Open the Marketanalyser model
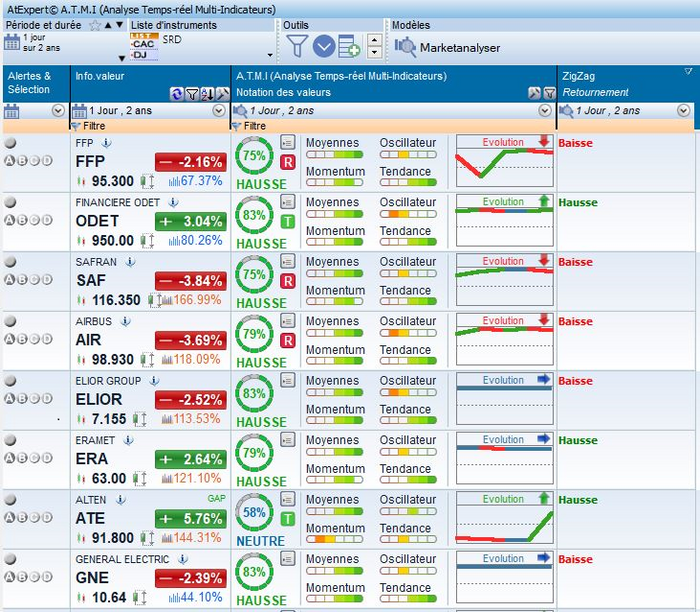 pyautogui.click(x=447, y=47)
